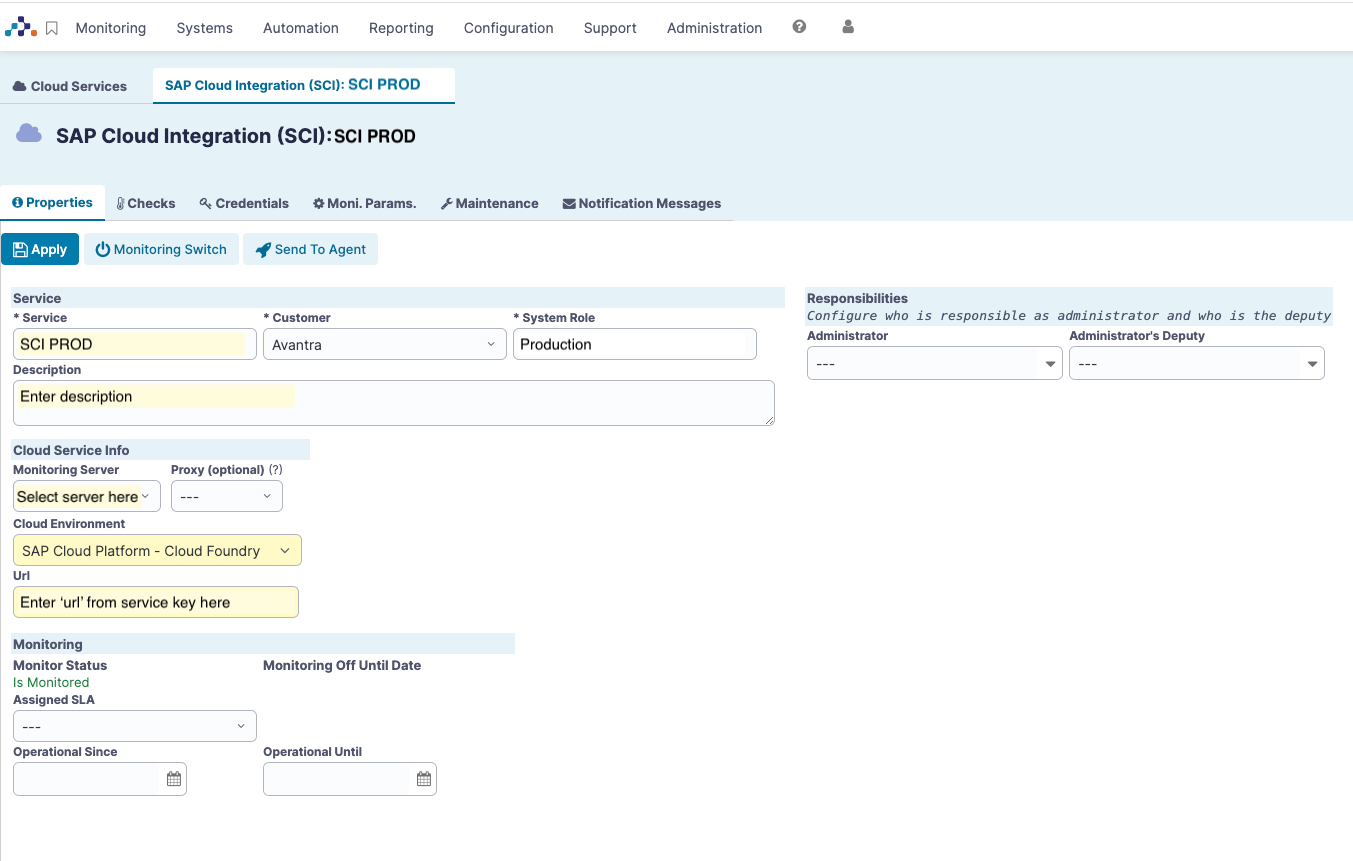1353x861 pixels.
Task: Click the cloud icon on Cloud Services tab
Action: click(x=19, y=85)
